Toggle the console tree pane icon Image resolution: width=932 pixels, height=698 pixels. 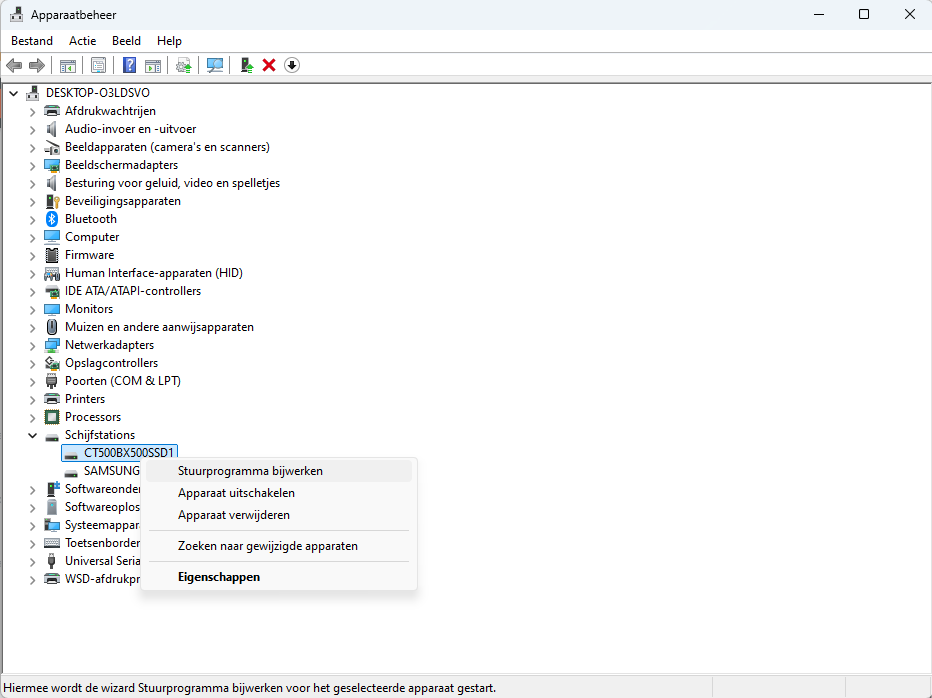68,65
